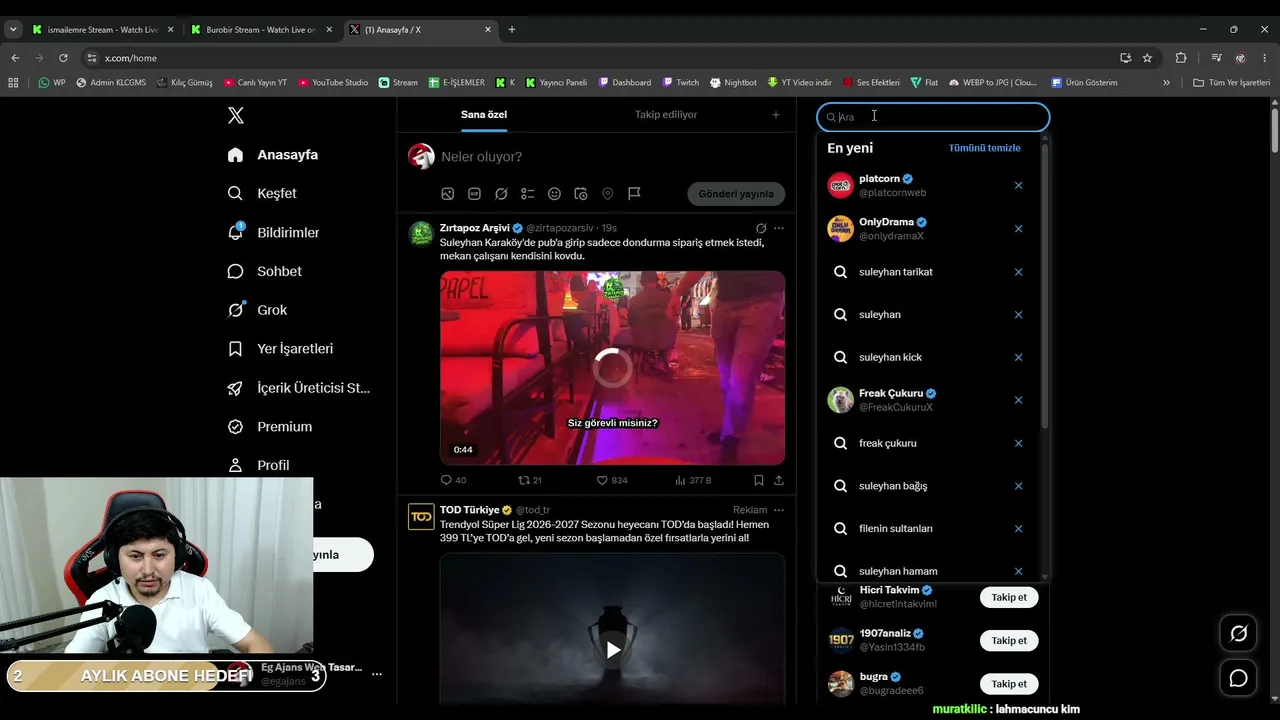Screen dimensions: 1280x720
Task: Add a GIF to the post composer
Action: 474,194
